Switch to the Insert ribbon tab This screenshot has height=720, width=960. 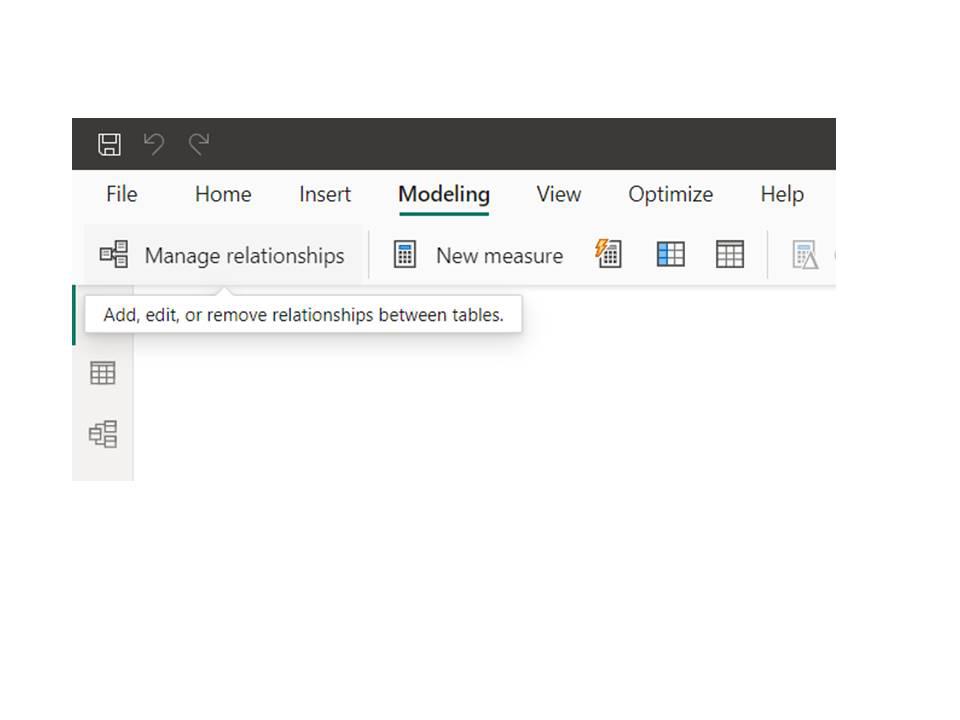(x=324, y=194)
